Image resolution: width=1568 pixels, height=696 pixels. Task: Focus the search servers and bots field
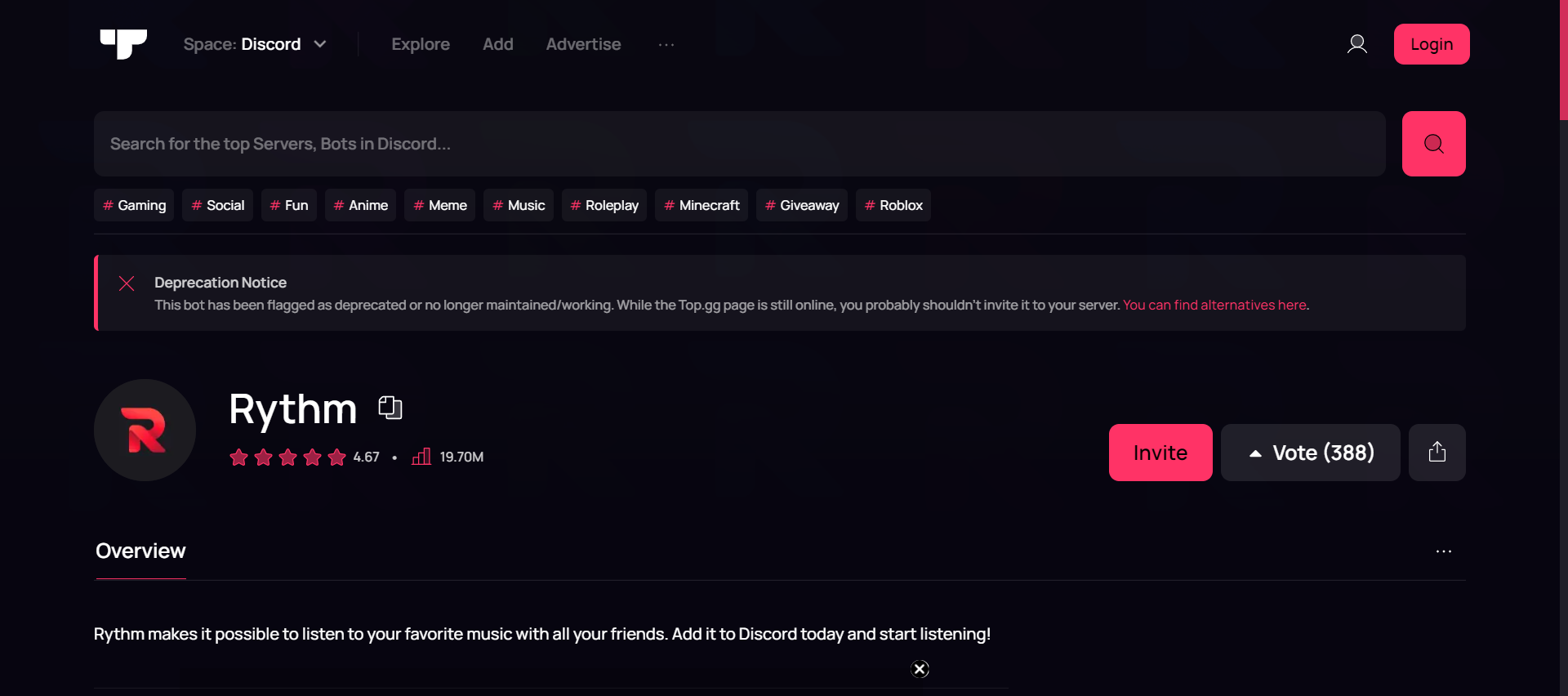pos(740,144)
